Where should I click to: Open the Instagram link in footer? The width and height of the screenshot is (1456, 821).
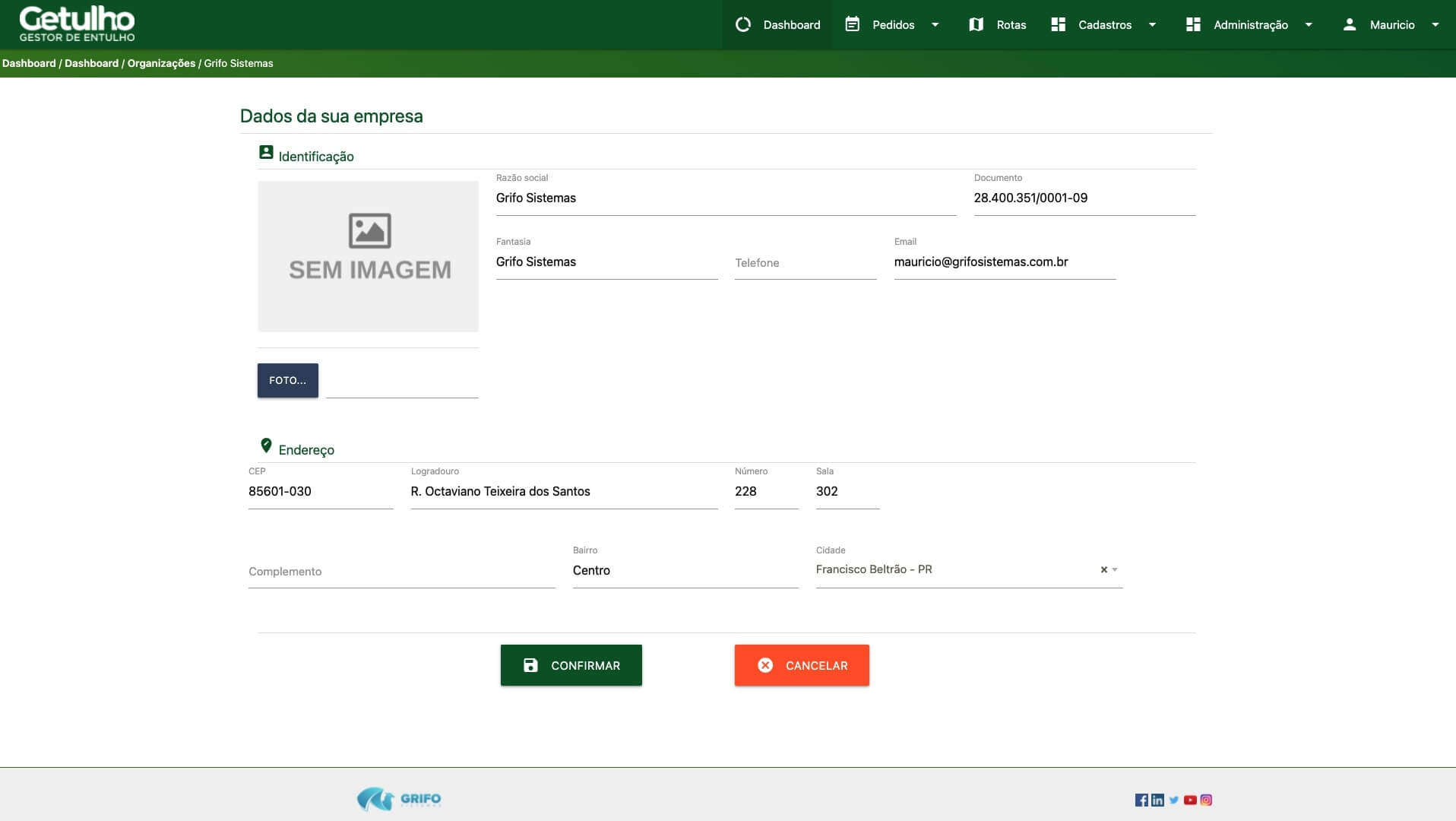tap(1206, 800)
